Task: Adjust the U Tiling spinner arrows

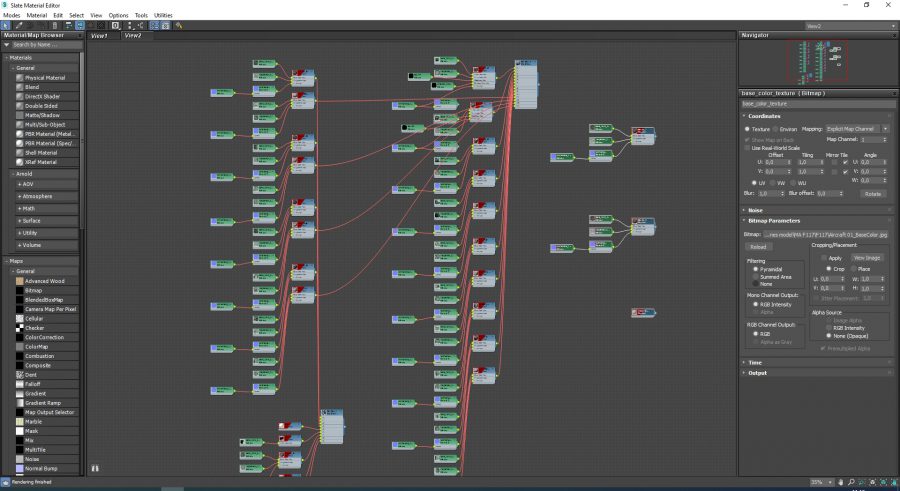Action: tap(823, 163)
